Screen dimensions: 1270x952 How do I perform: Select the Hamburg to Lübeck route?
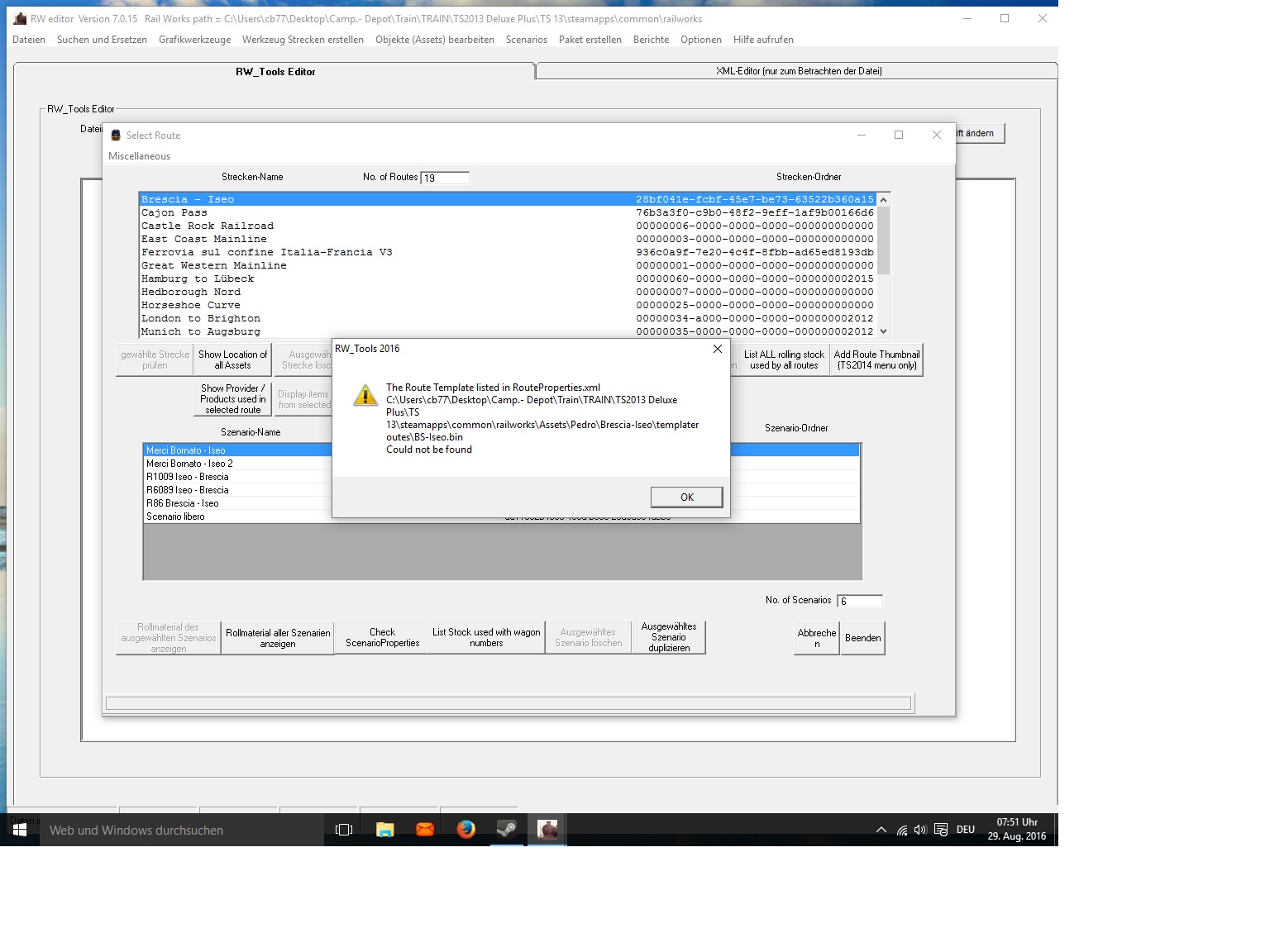[x=507, y=278]
